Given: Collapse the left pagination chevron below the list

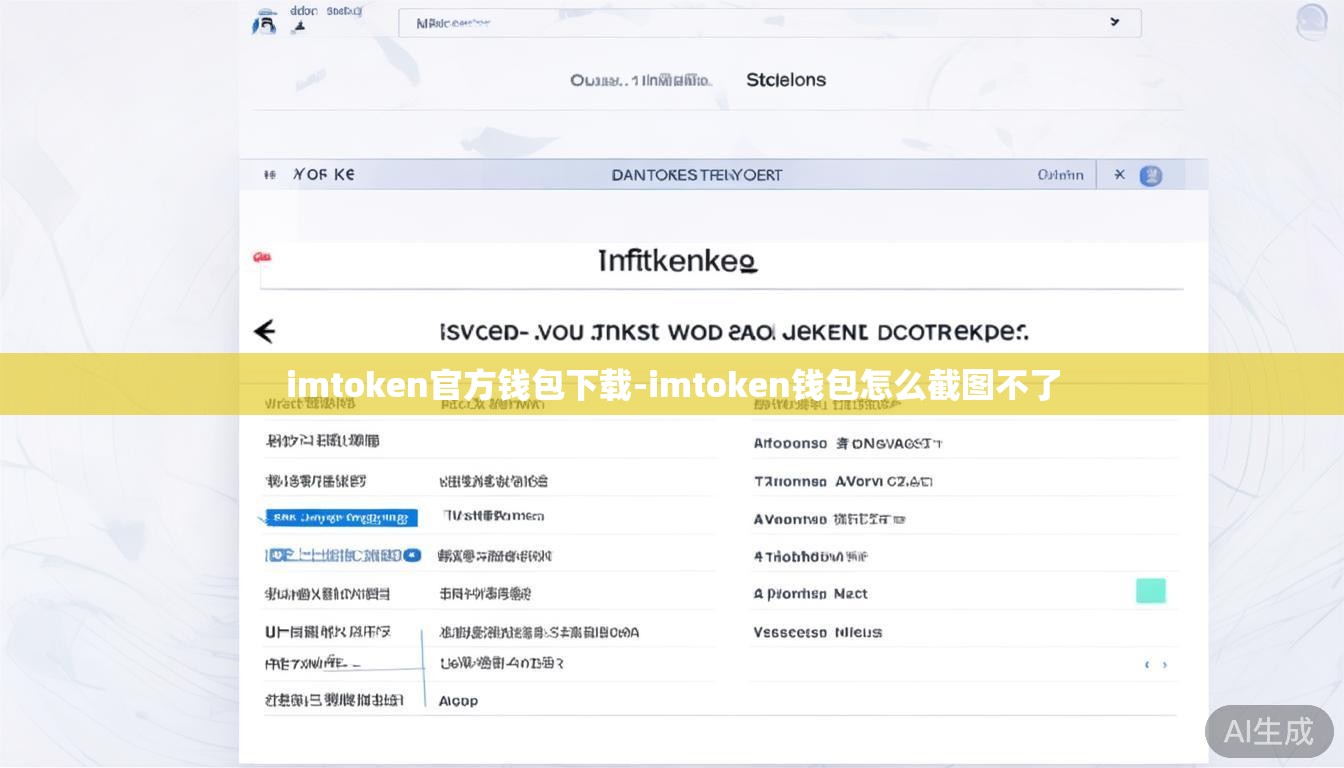Looking at the screenshot, I should [1146, 663].
